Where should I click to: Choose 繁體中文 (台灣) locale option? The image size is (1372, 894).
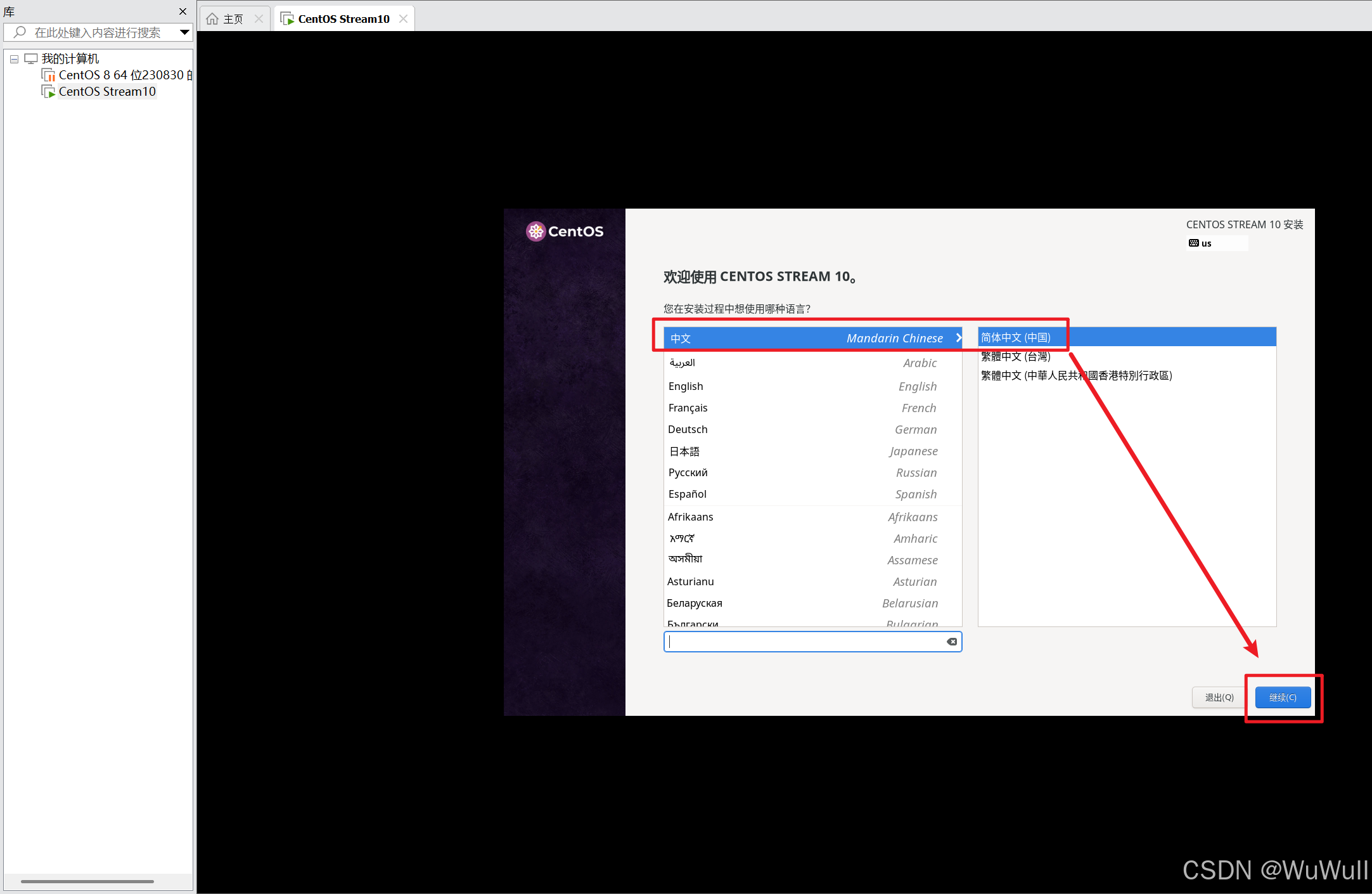[1015, 356]
